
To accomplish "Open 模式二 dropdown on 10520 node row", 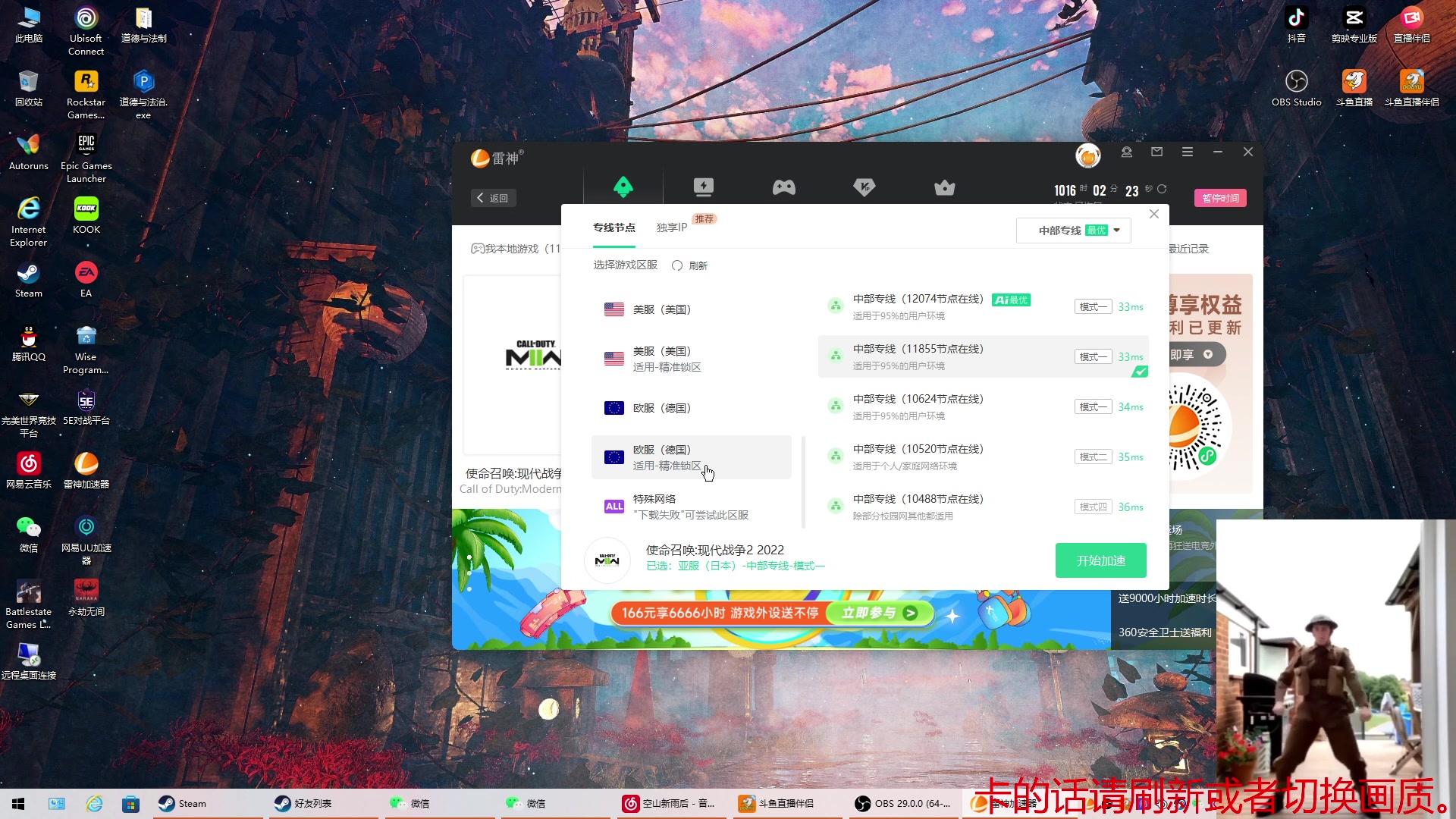I will (1093, 457).
